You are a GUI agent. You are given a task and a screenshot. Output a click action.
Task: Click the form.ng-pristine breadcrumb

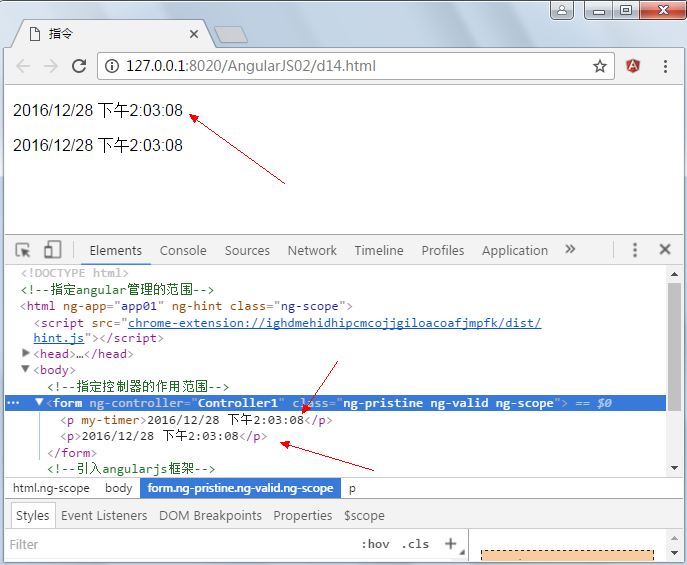[240, 488]
